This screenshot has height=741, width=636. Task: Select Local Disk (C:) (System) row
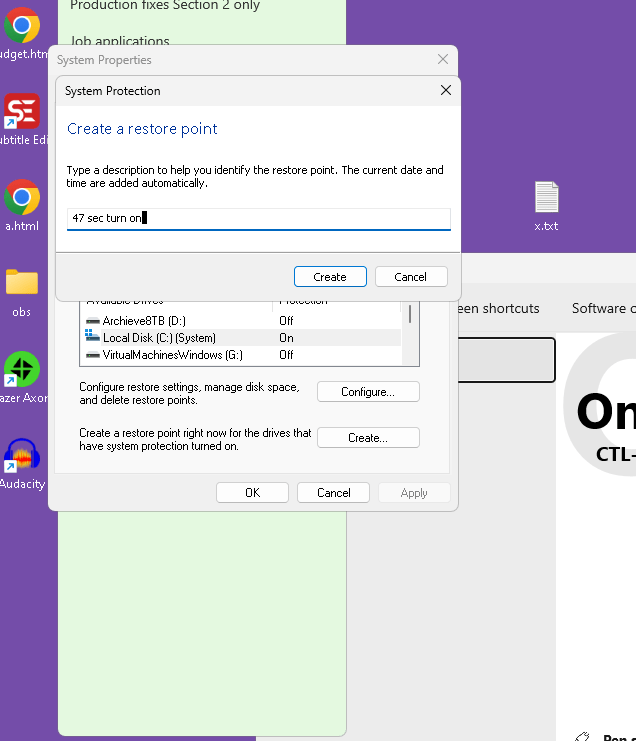coord(242,338)
